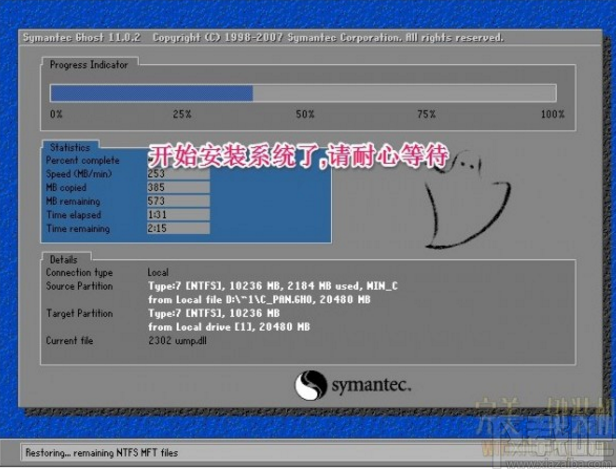Click the '25%' progress label

click(x=182, y=114)
